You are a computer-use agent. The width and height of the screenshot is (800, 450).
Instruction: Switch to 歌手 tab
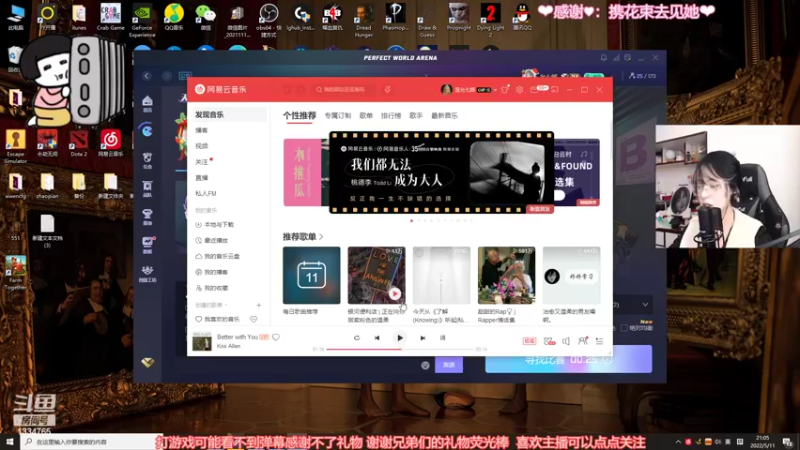tap(416, 116)
